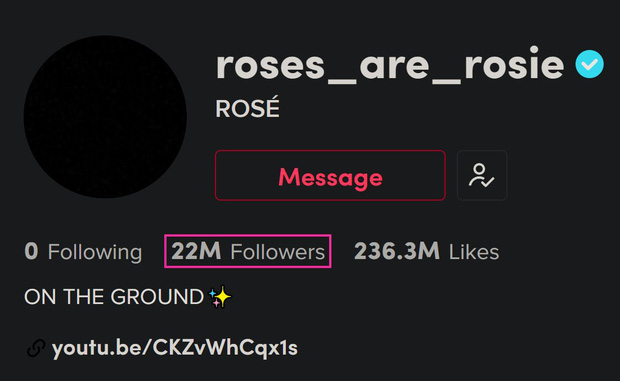The height and width of the screenshot is (381, 620).
Task: Click the word Following in the stats
Action: [x=95, y=253]
